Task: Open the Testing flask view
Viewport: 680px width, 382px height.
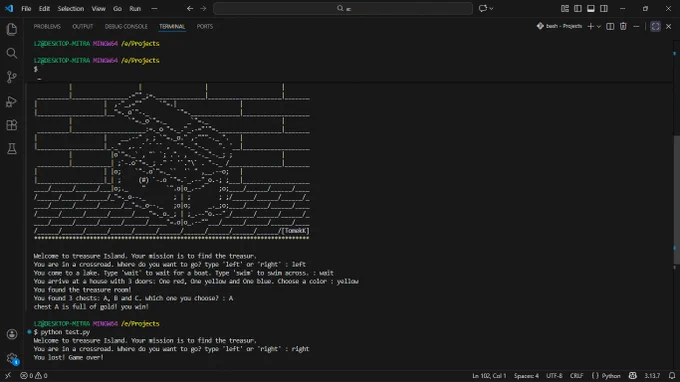Action: 12,149
